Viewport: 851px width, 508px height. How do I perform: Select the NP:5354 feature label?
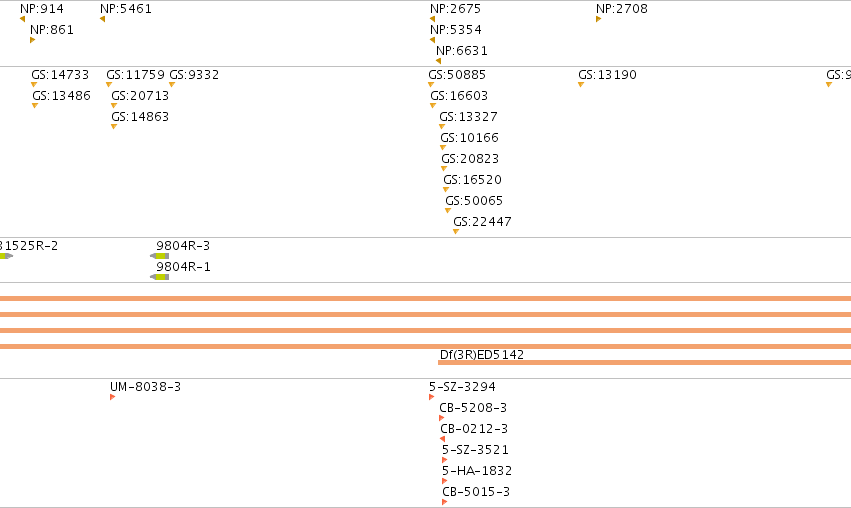tap(456, 30)
